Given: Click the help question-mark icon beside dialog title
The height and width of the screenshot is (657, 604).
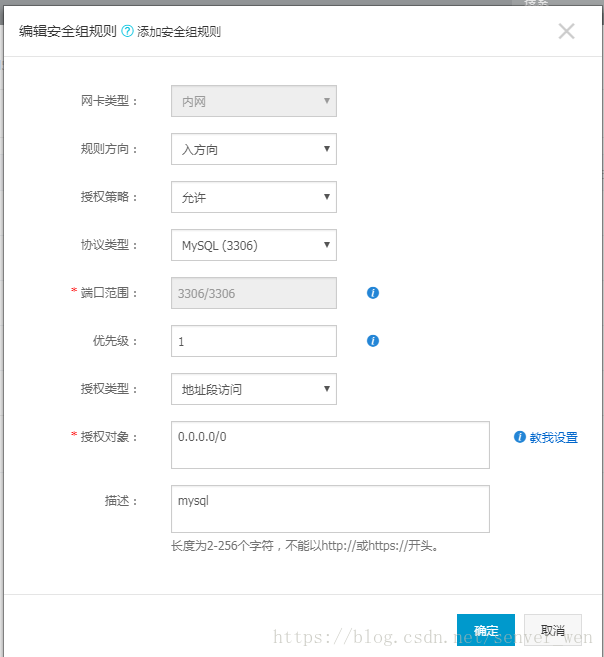Looking at the screenshot, I should click(x=127, y=31).
